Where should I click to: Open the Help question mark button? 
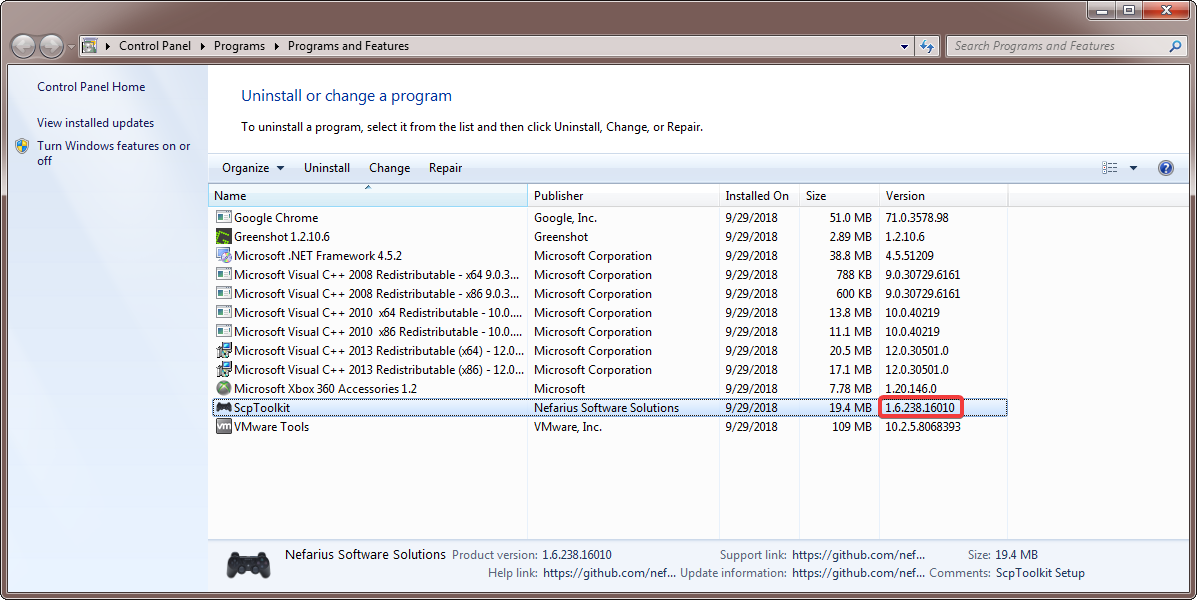tap(1166, 168)
